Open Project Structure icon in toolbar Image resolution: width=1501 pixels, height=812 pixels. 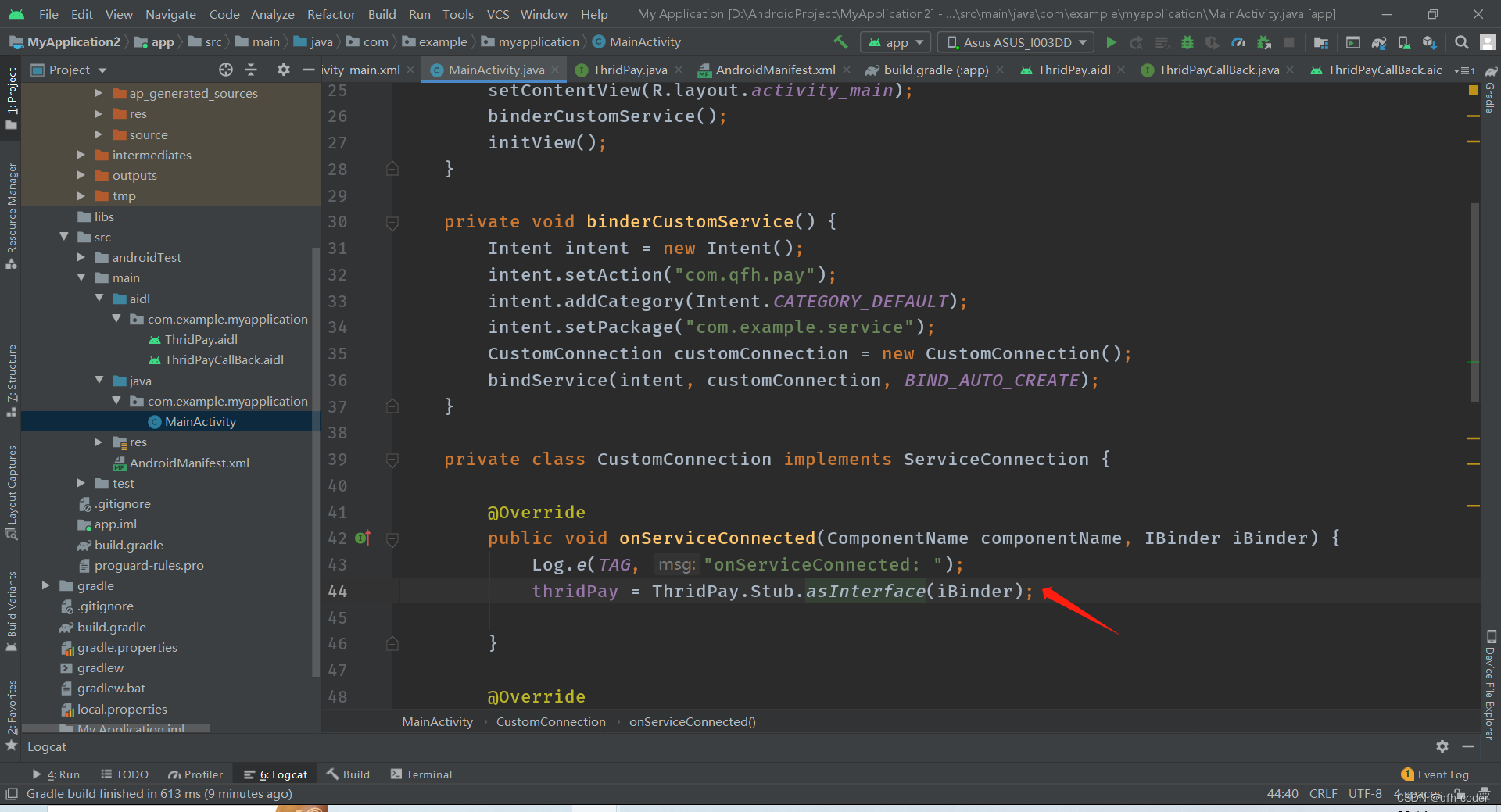[1321, 42]
